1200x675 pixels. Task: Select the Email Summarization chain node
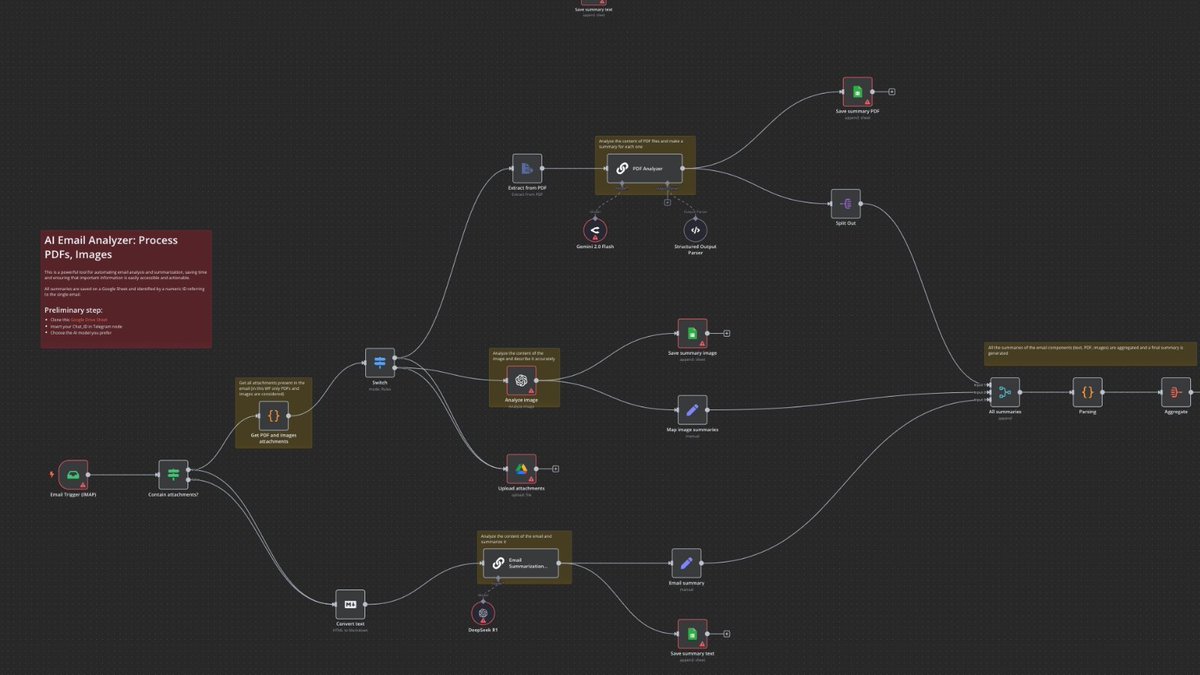[x=521, y=564]
